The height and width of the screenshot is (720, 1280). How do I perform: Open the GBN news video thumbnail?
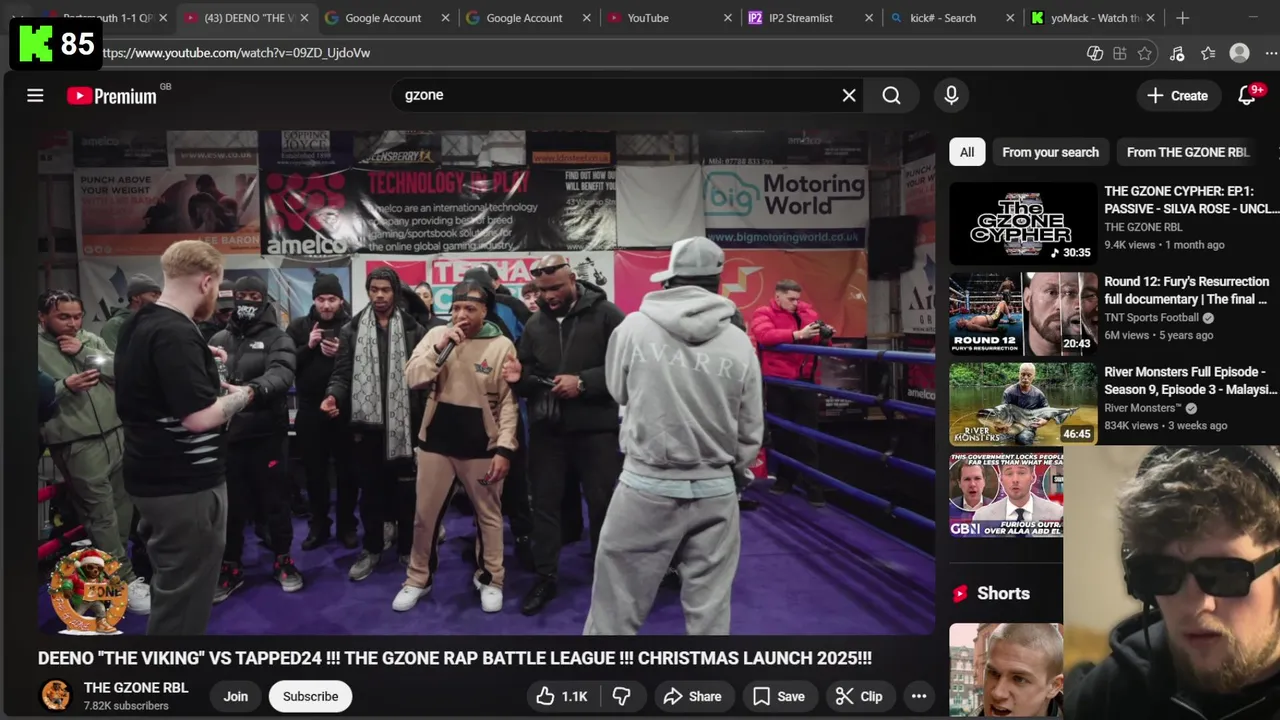tap(1006, 494)
